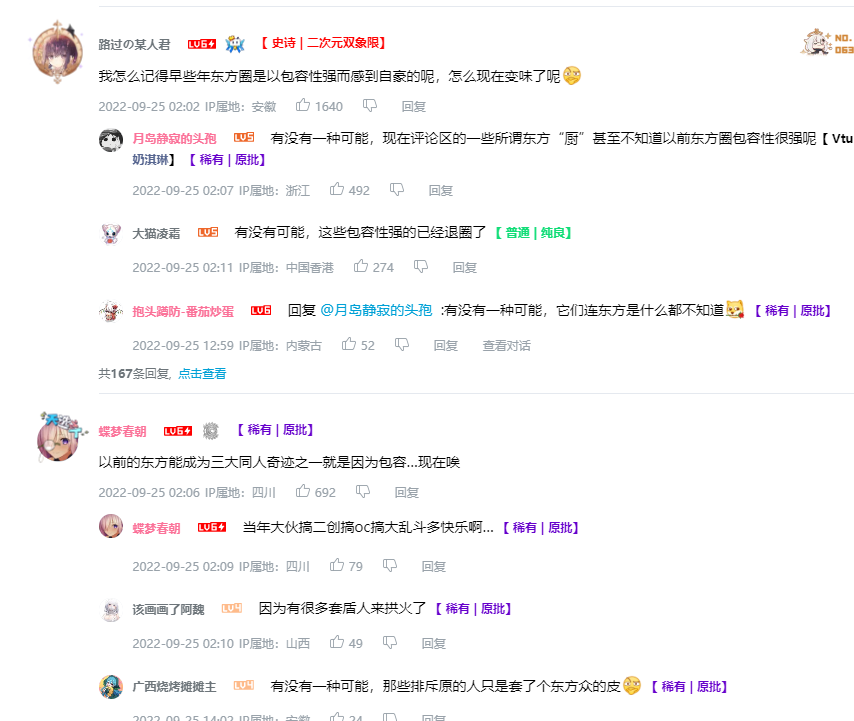Image resolution: width=854 pixels, height=721 pixels.
Task: Reply to 蝶梦春朝's 692-like comment
Action: tap(406, 492)
